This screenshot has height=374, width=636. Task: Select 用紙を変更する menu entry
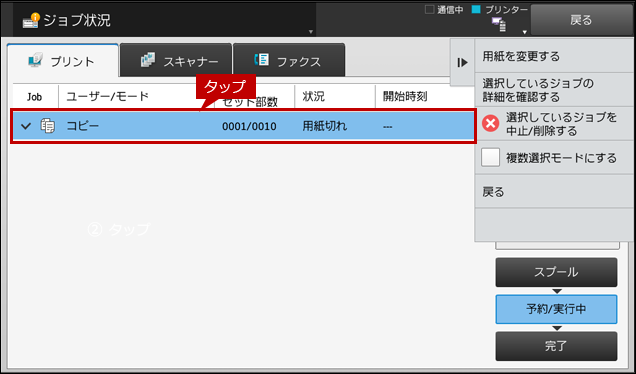pos(554,56)
